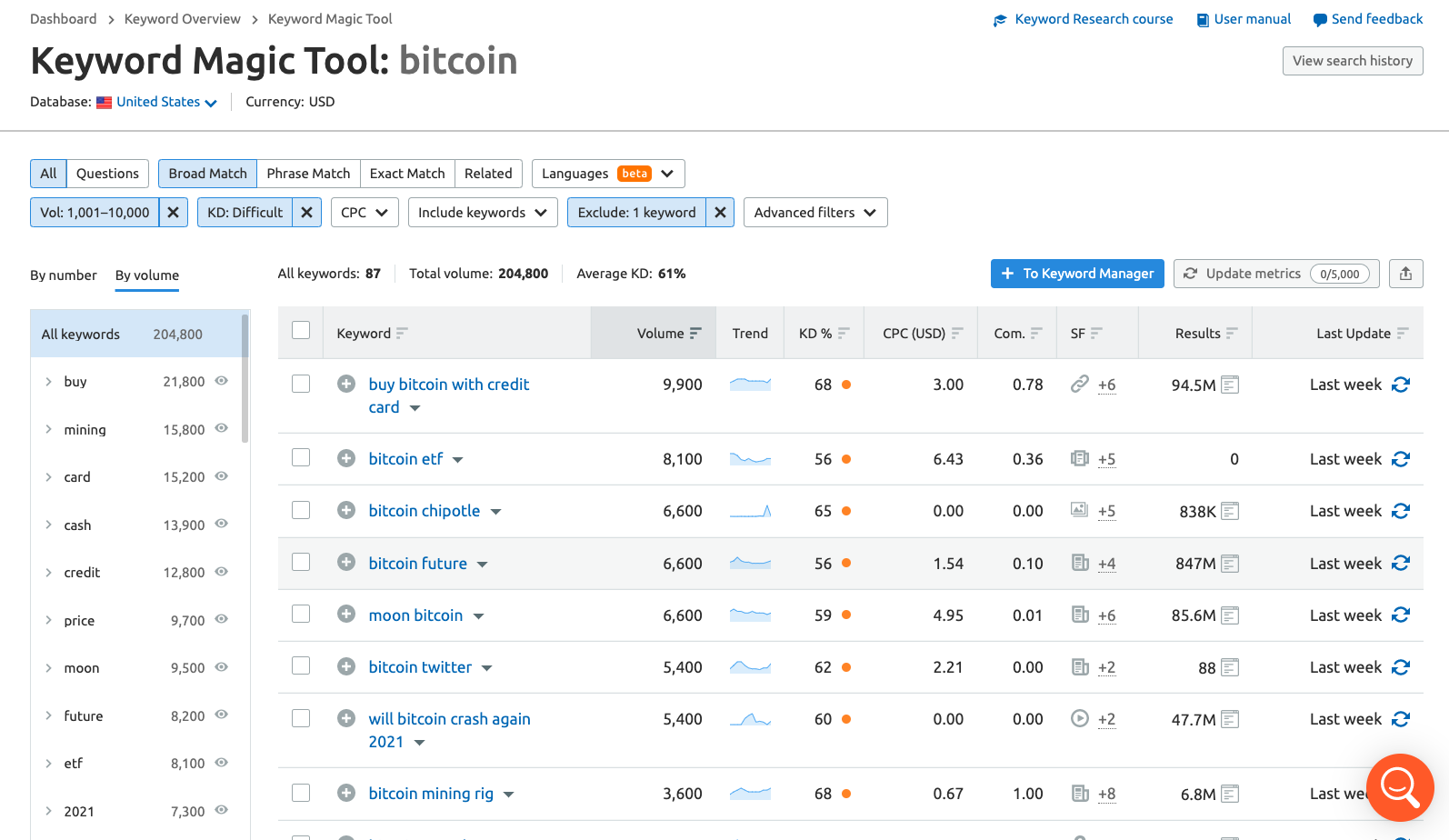Screen dimensions: 1449x840
Task: Open the CPC filter dropdown
Action: pyautogui.click(x=365, y=213)
